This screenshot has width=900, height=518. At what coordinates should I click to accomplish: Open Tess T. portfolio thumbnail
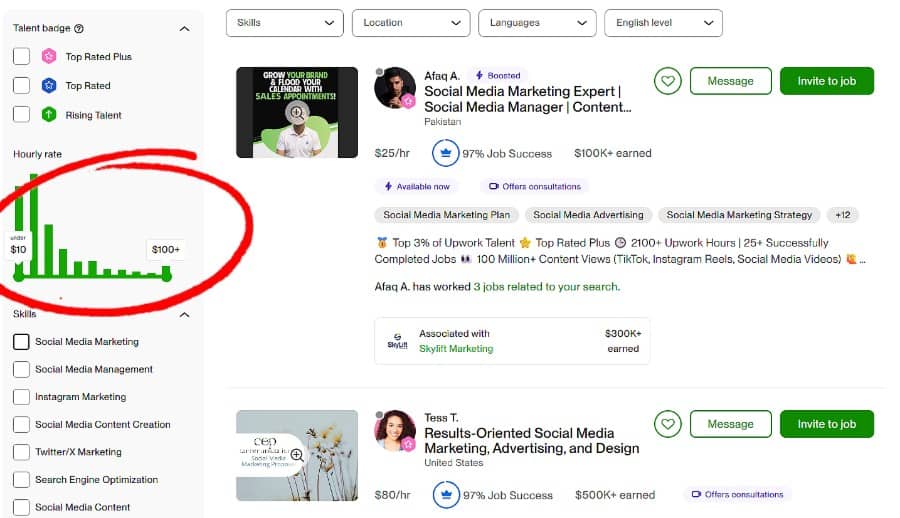(297, 455)
